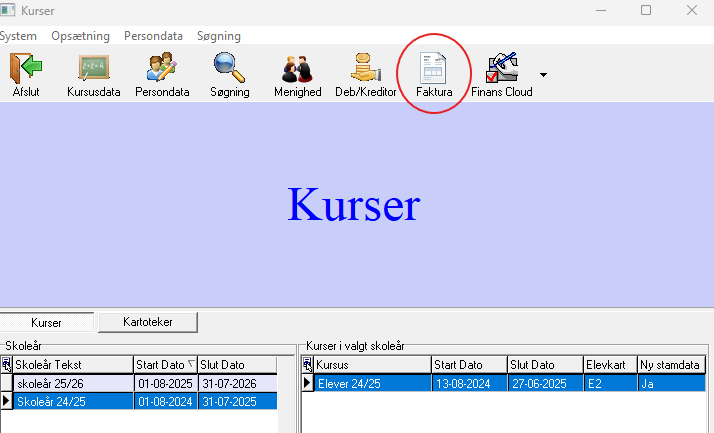Click the 13-08-2024 course start cell
714x433 pixels.
(469, 383)
